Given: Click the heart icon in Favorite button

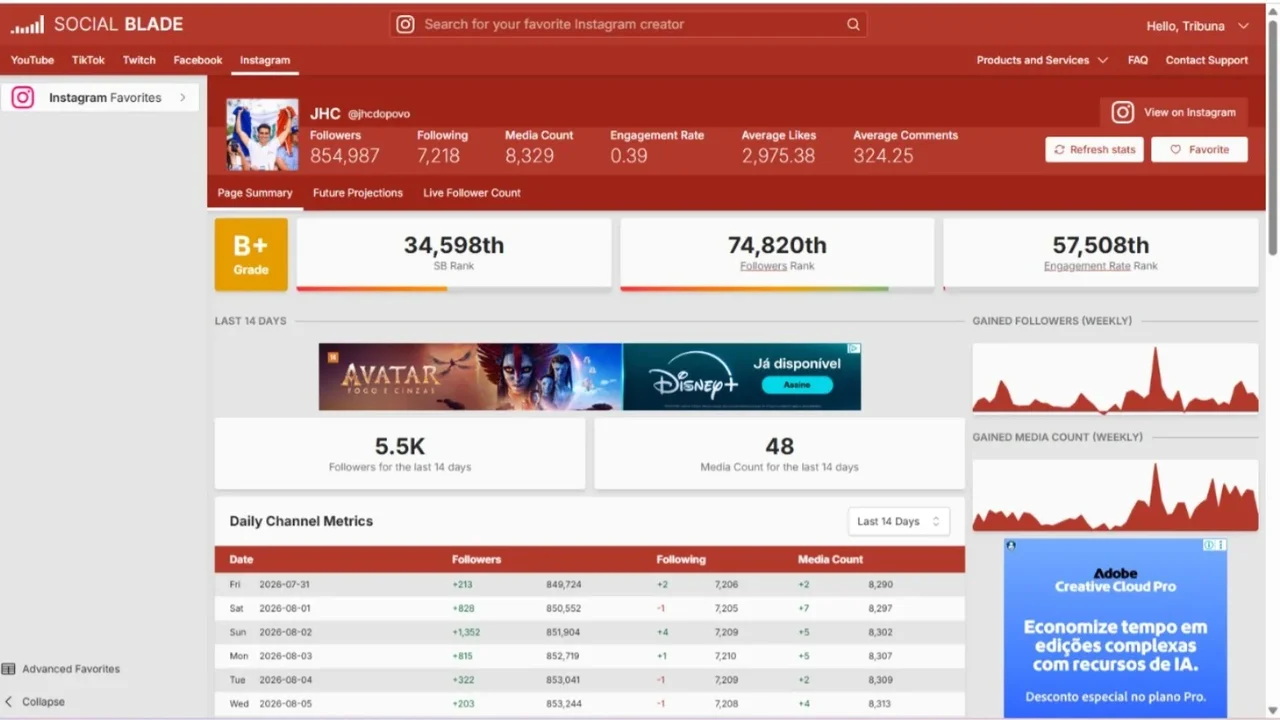Looking at the screenshot, I should coord(1175,150).
